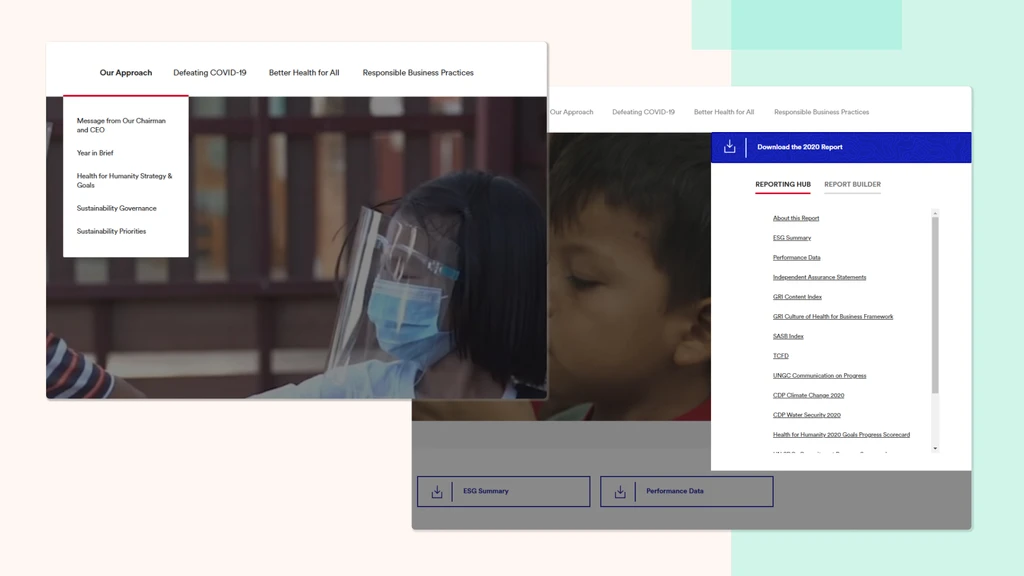This screenshot has width=1024, height=576.
Task: Click the scroll-down arrow in the reporting list
Action: click(x=935, y=449)
